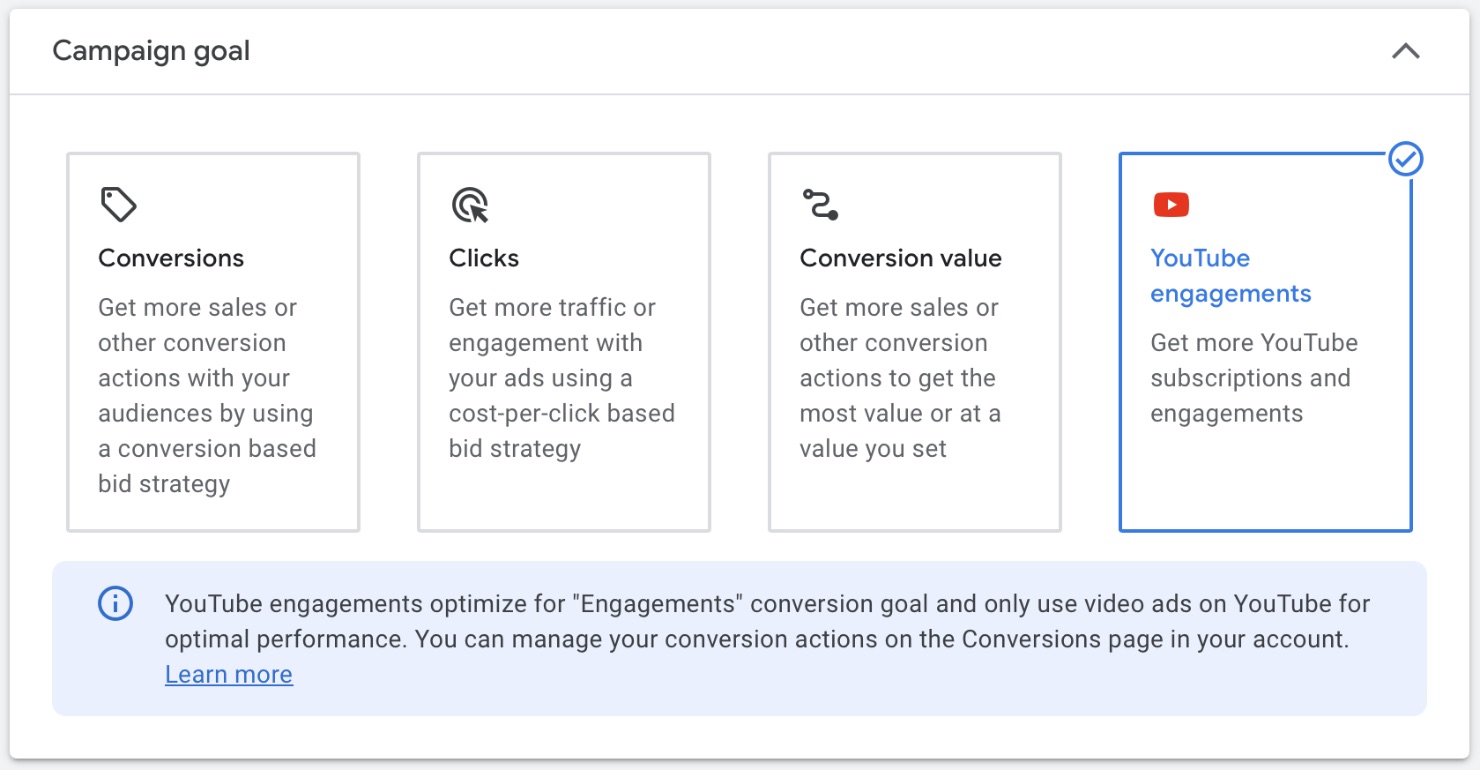Click the Conversion value card description
Image resolution: width=1480 pixels, height=770 pixels.
(x=899, y=378)
